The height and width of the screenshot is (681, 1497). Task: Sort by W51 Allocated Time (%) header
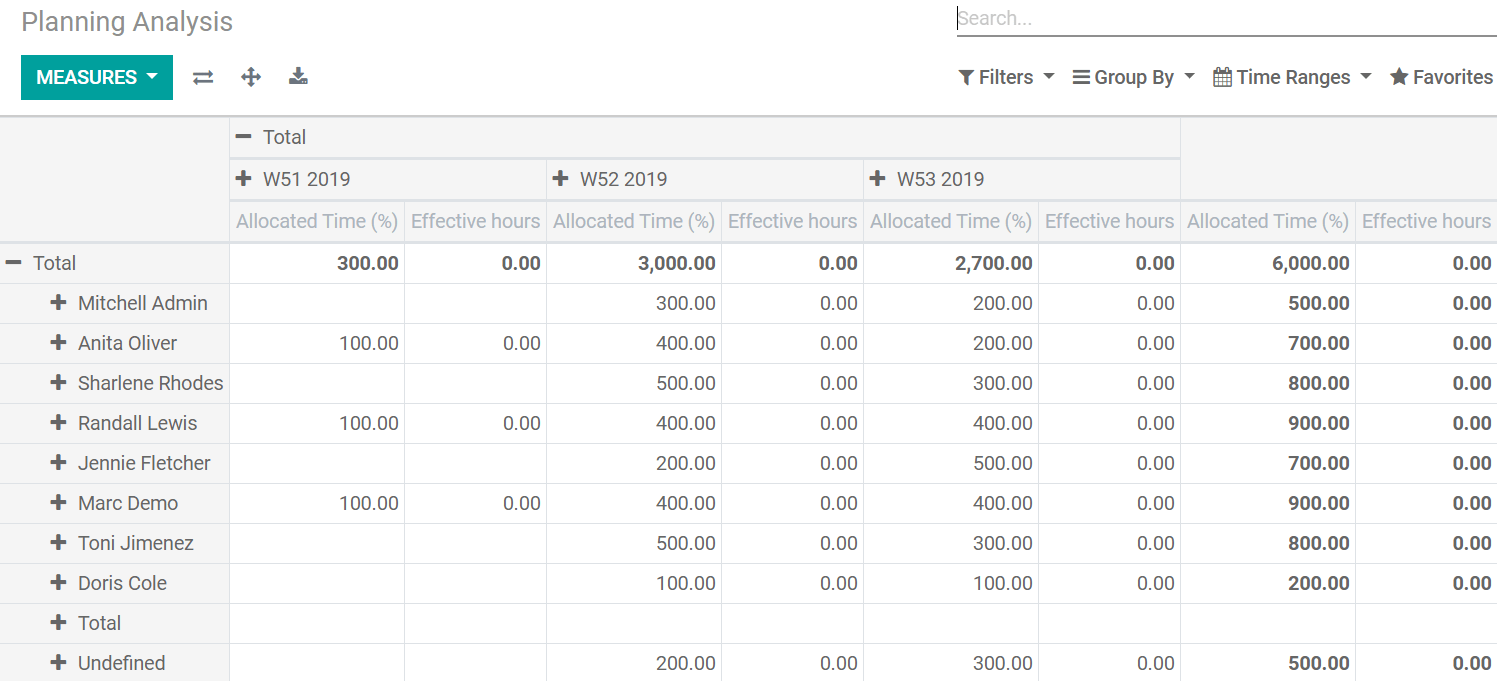[x=317, y=222]
